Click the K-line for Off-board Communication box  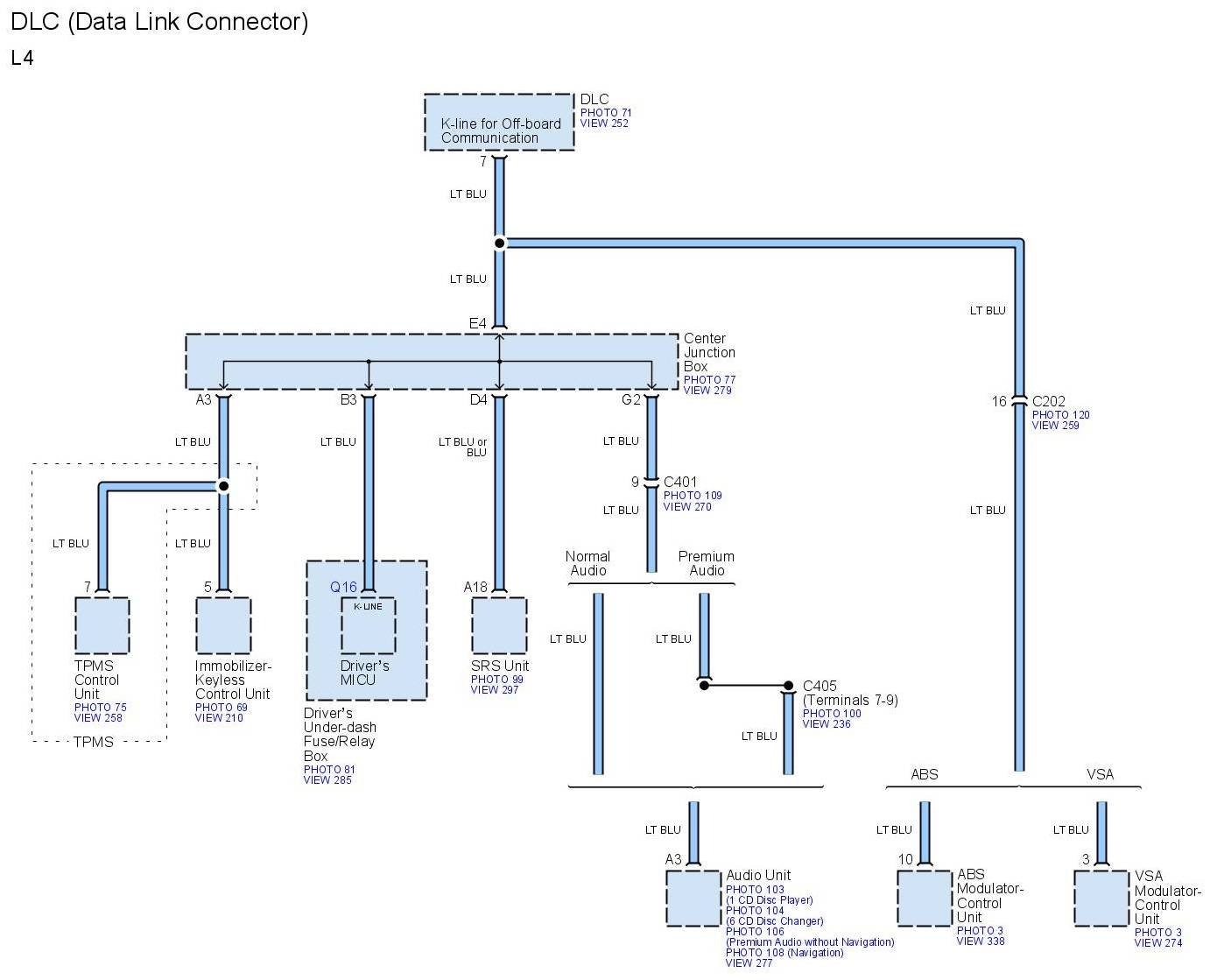click(499, 123)
